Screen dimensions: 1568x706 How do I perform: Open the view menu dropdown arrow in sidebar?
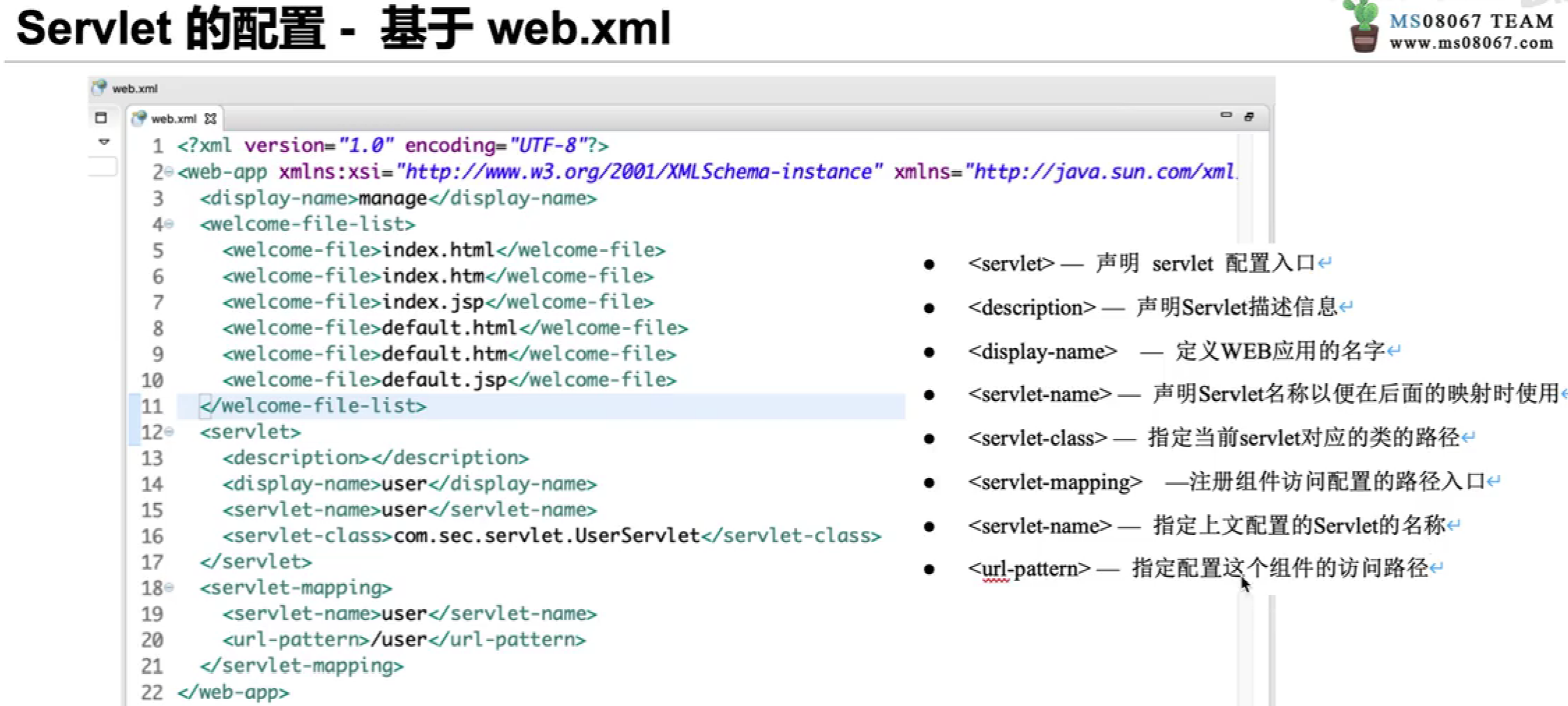[x=104, y=142]
